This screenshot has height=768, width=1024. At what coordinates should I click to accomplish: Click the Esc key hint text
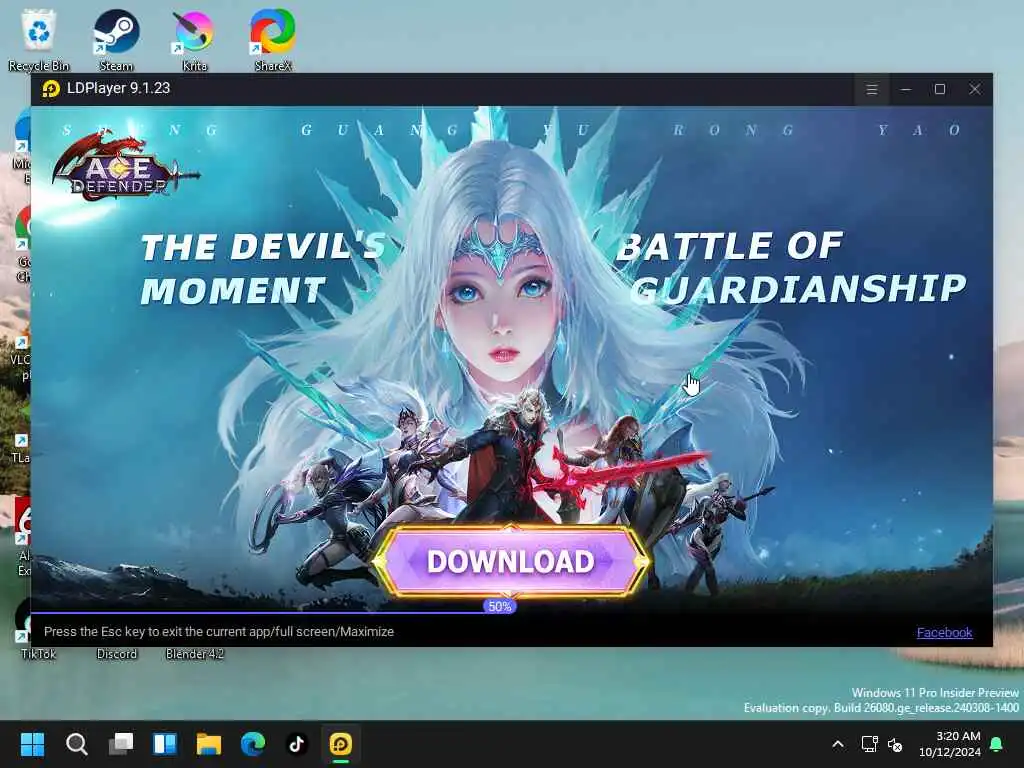219,632
